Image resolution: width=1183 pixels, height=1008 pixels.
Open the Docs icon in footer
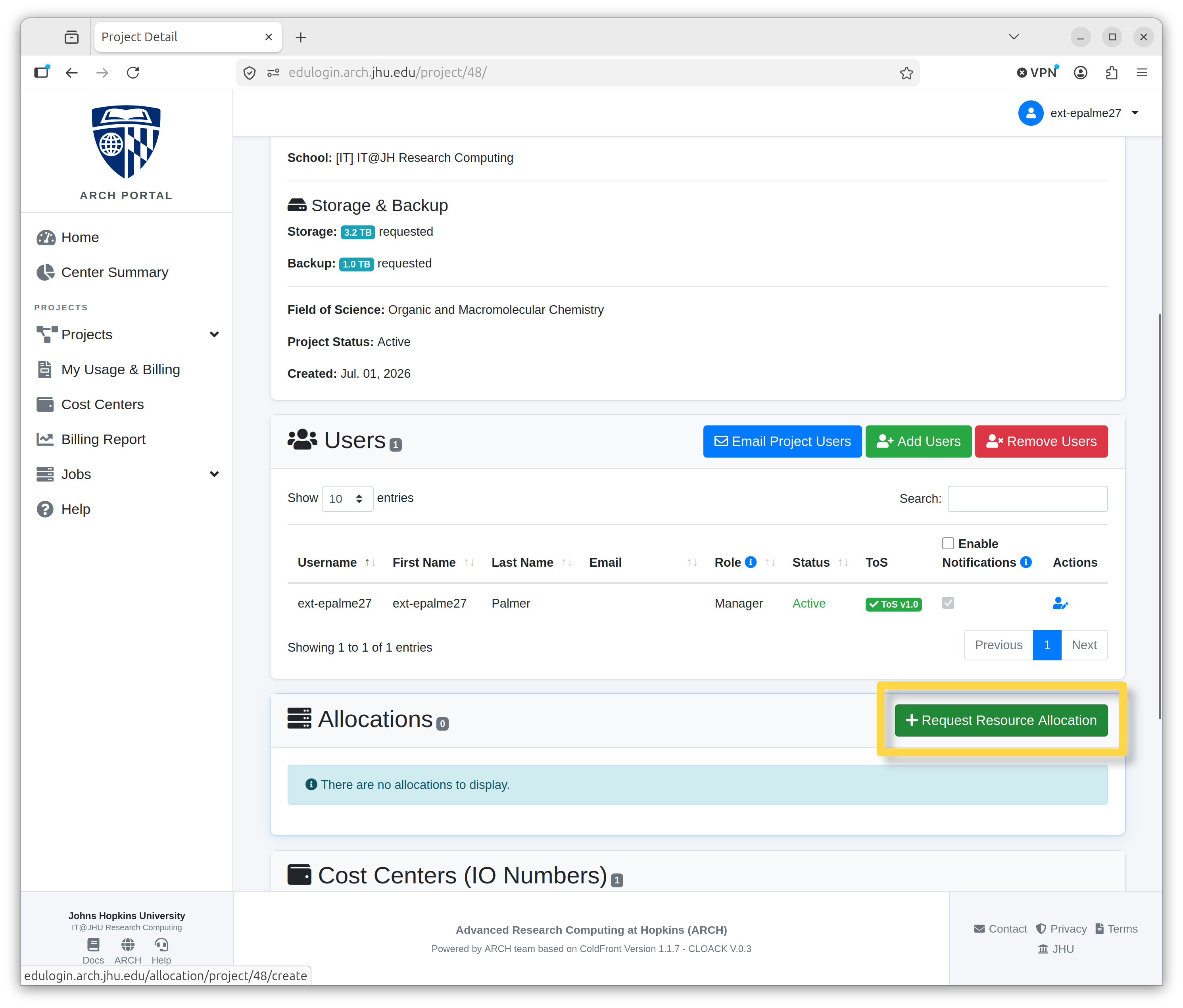(93, 944)
